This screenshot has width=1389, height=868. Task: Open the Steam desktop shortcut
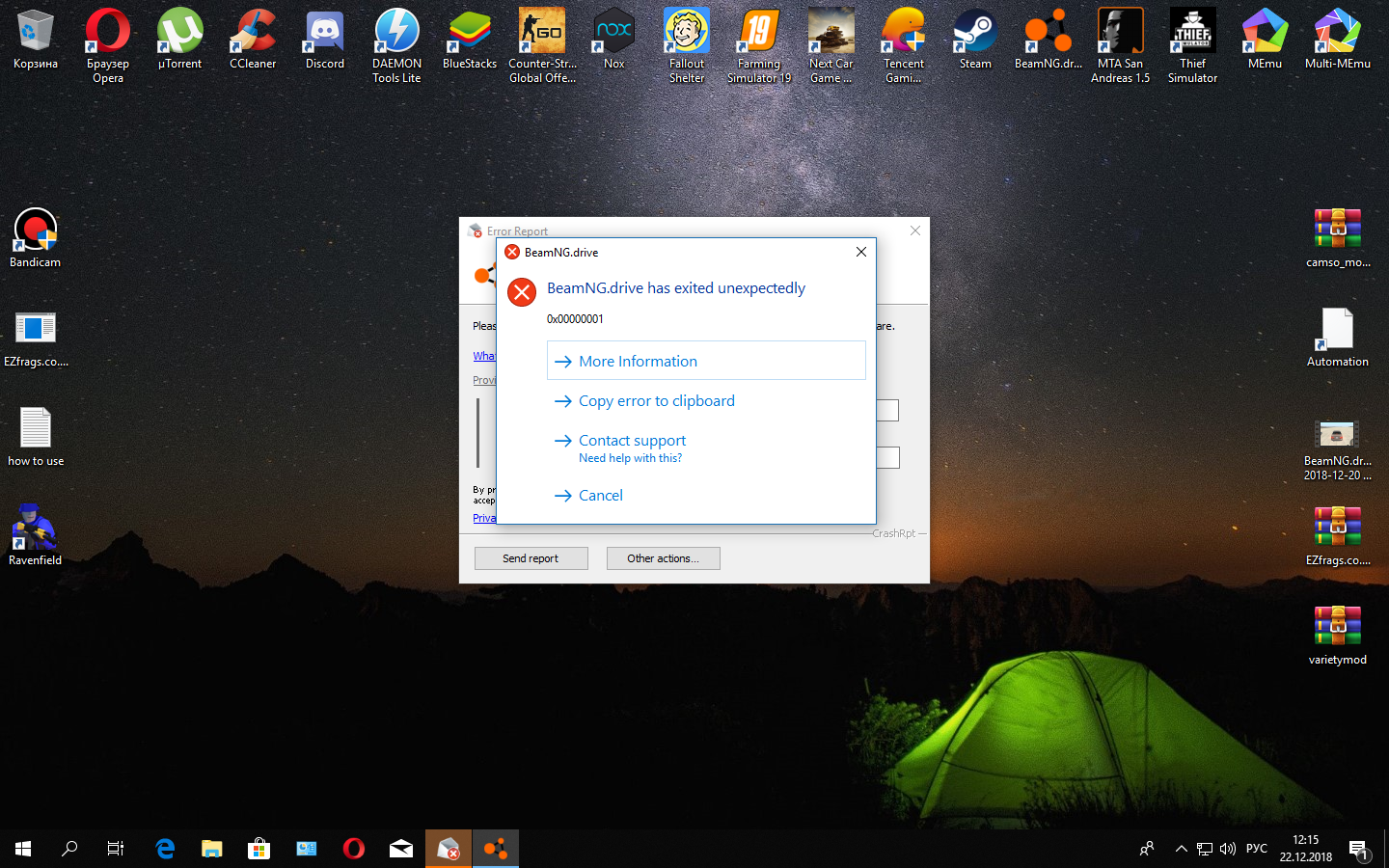[x=975, y=41]
